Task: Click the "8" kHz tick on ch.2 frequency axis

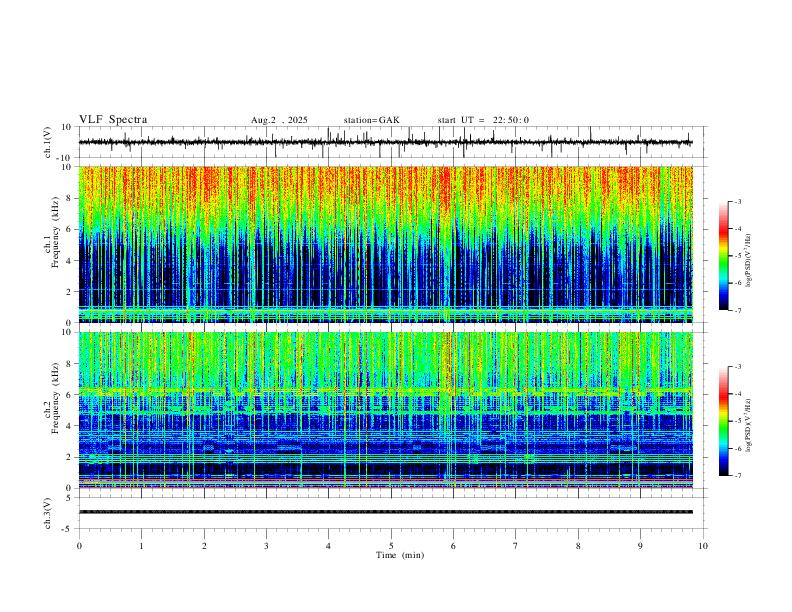Action: (70, 364)
